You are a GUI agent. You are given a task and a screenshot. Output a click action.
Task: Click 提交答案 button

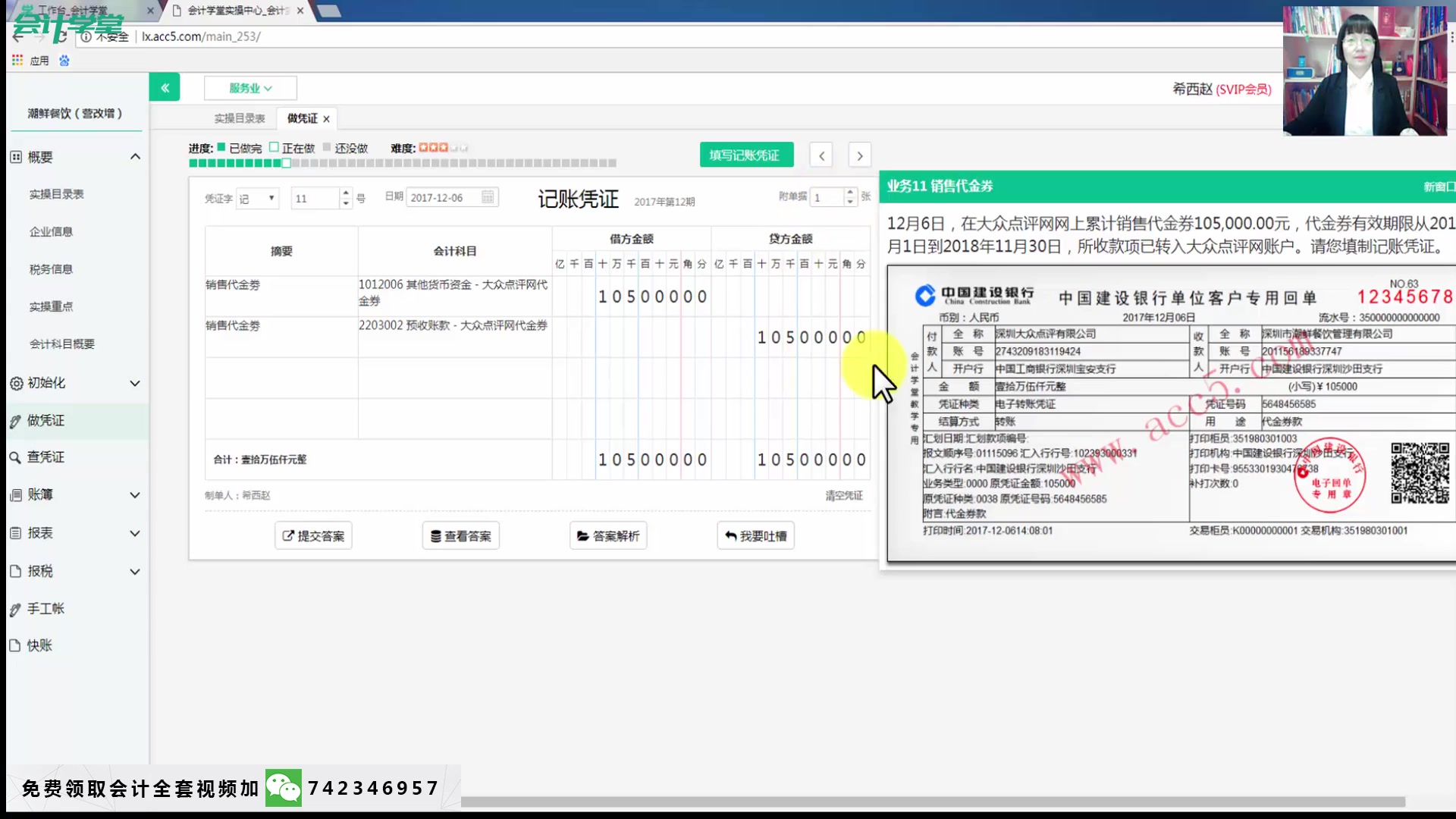tap(313, 536)
